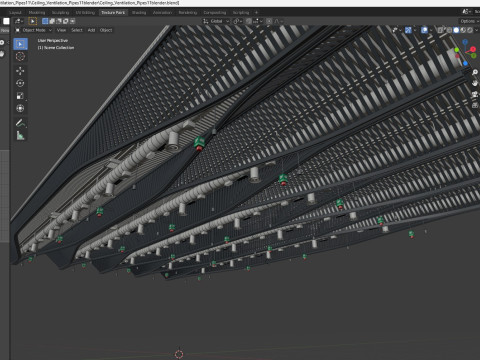This screenshot has width=480, height=360.
Task: Open the editor type 3D Viewport selector
Action: (19, 21)
